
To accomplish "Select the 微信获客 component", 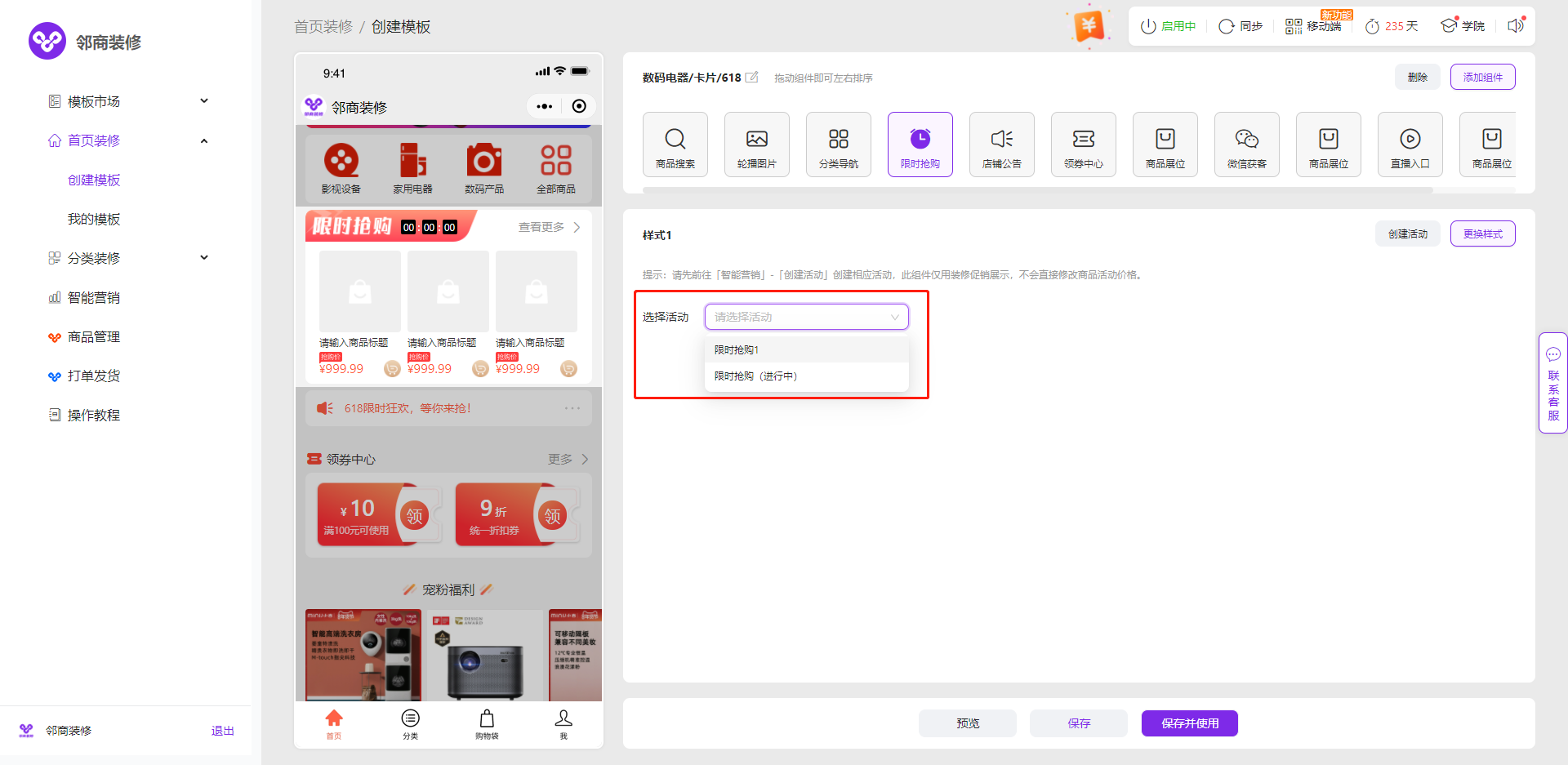I will 1246,145.
